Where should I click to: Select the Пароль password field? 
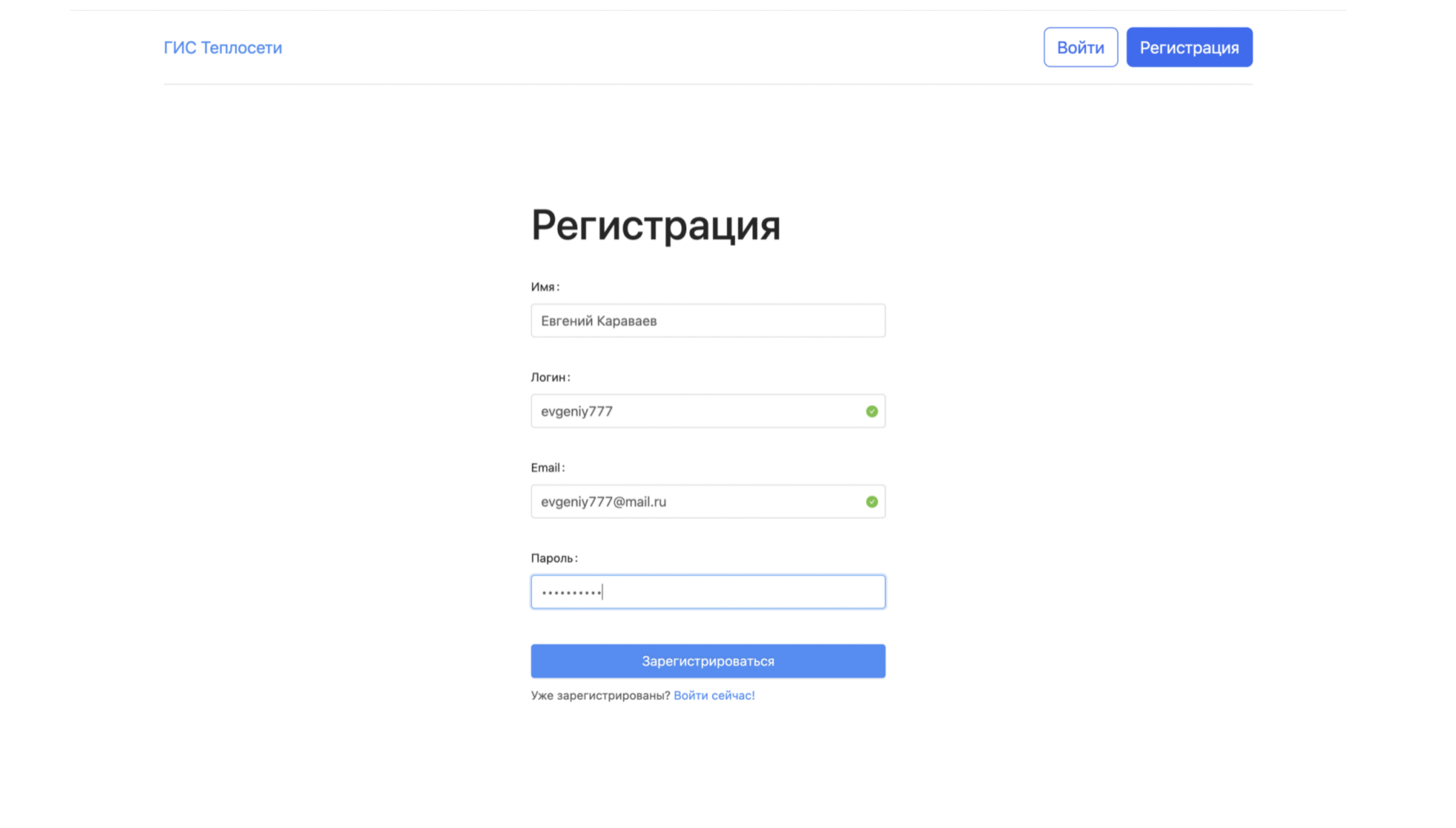pyautogui.click(x=707, y=592)
